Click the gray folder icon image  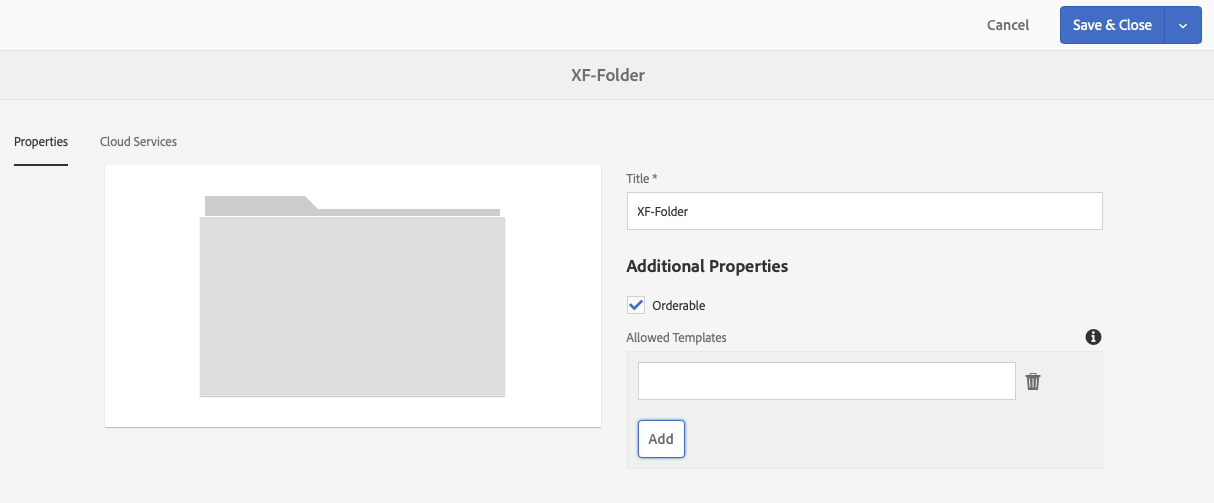[352, 305]
